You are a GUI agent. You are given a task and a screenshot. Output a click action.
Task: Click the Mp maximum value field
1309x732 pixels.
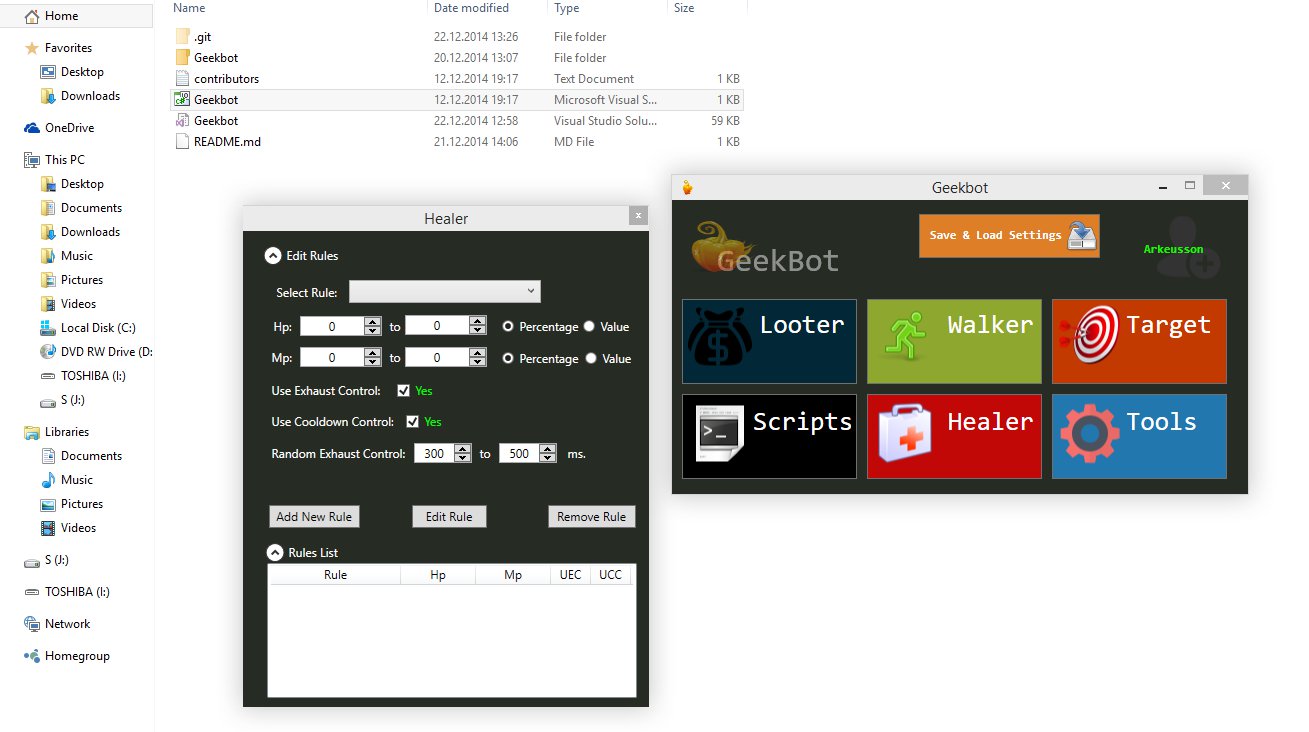[x=437, y=358]
